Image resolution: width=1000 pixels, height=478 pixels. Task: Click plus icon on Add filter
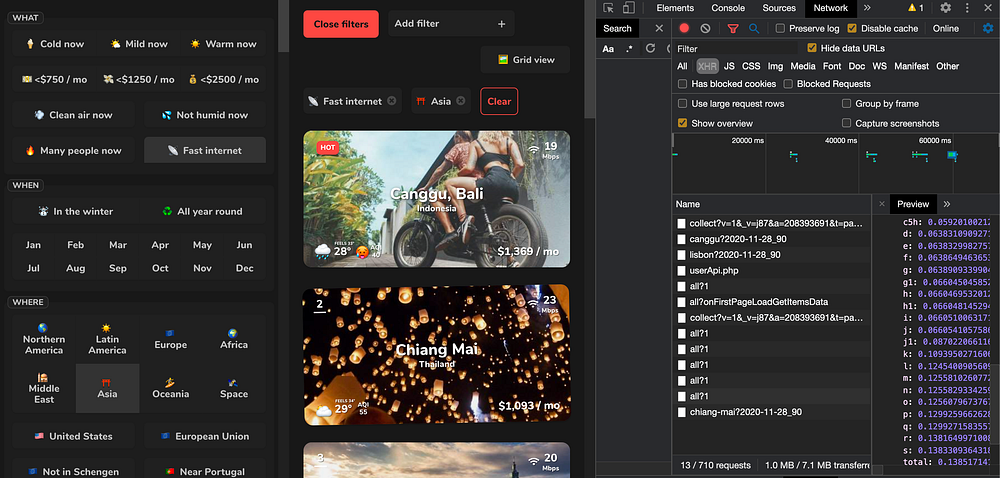(x=502, y=24)
